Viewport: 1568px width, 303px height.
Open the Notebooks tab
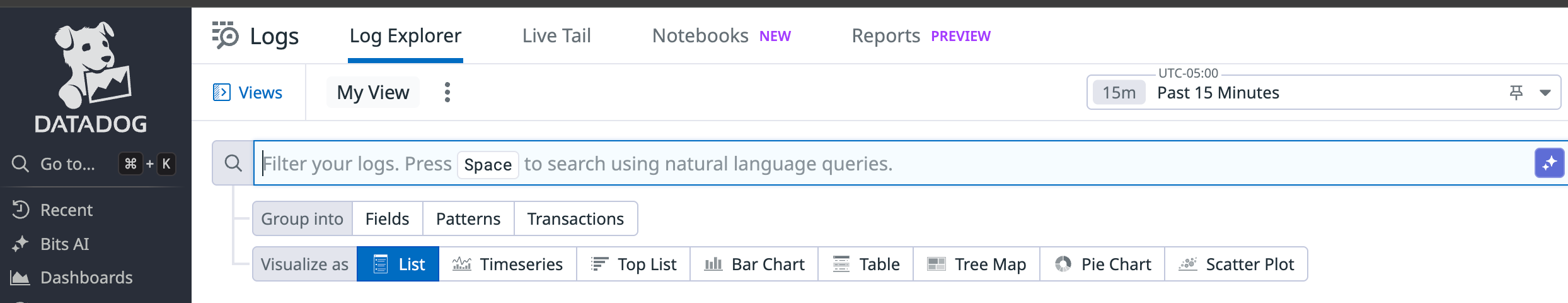click(x=700, y=36)
